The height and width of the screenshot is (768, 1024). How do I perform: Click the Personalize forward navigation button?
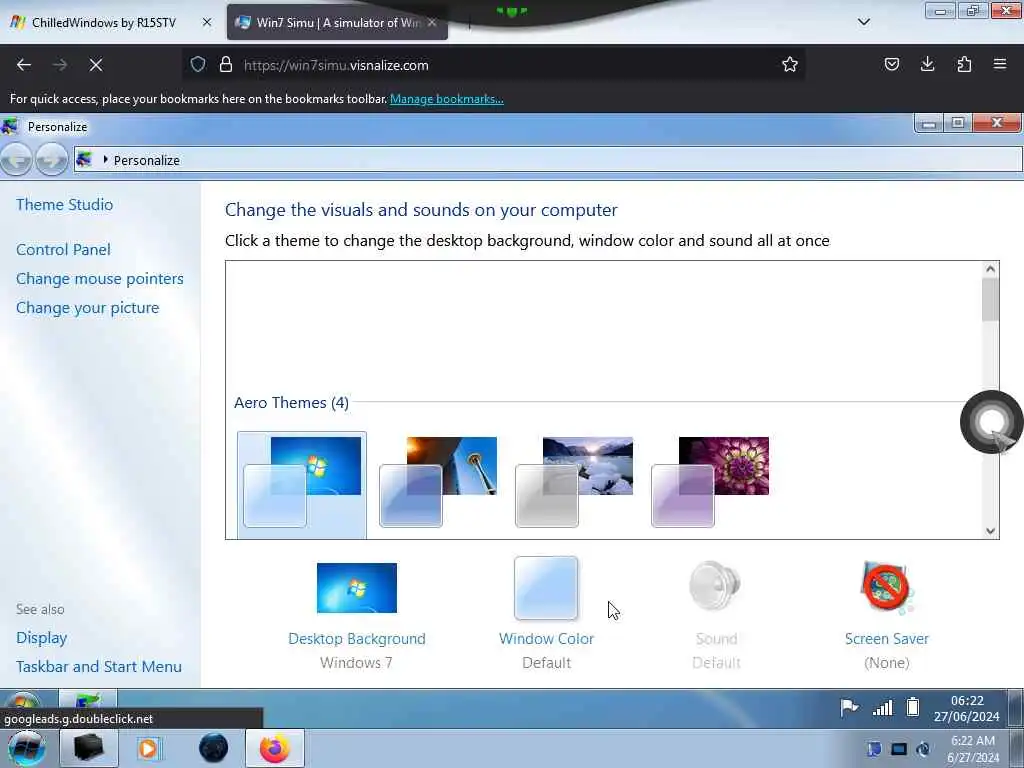[x=52, y=159]
